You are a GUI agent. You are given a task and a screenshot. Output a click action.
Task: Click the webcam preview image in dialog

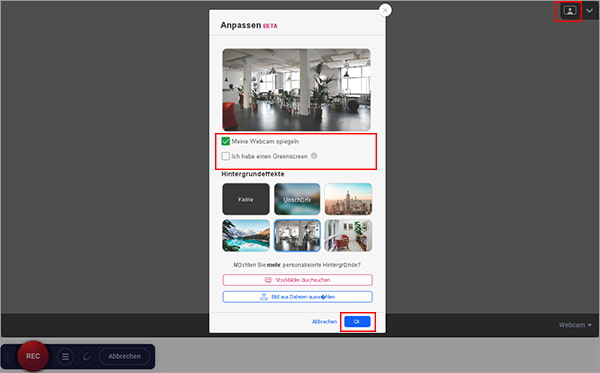point(297,90)
